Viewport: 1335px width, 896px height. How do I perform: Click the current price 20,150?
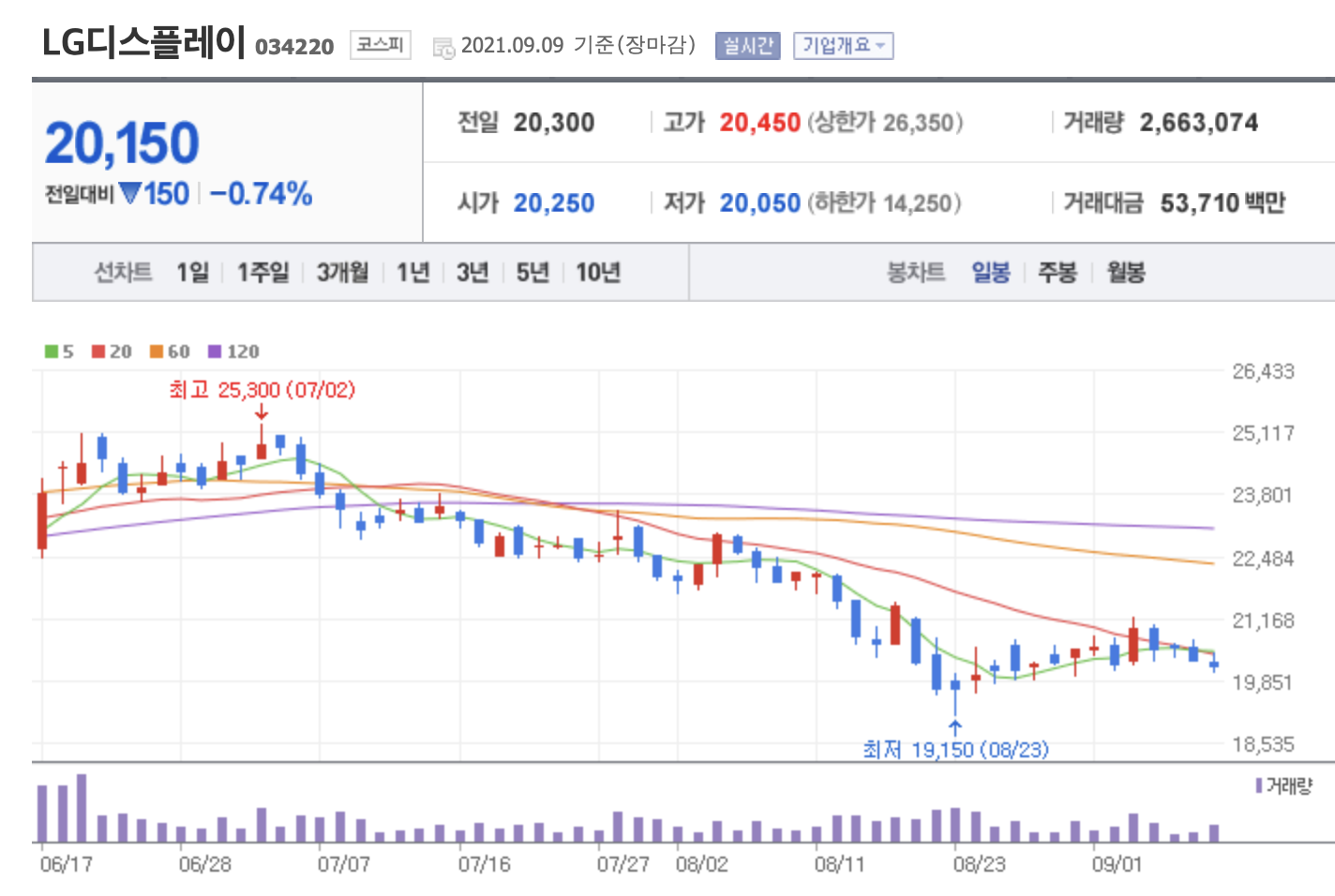click(x=122, y=143)
